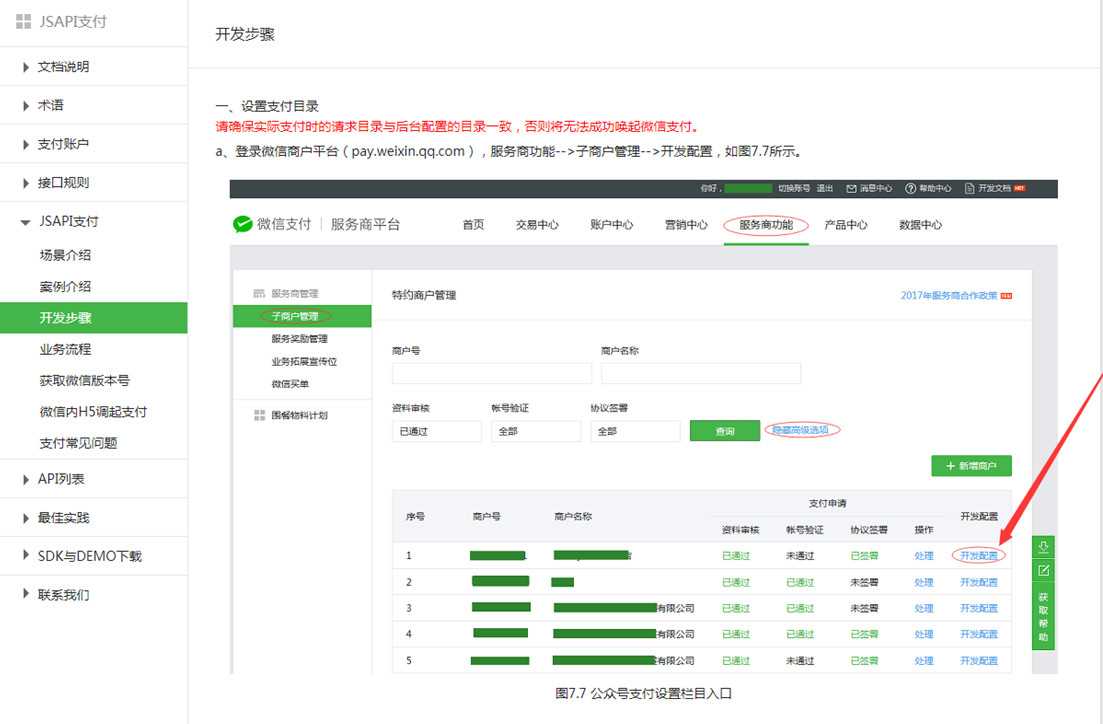Collapse the JSAPI支付 section in the sidebar tree
The height and width of the screenshot is (724, 1103).
pyautogui.click(x=26, y=222)
